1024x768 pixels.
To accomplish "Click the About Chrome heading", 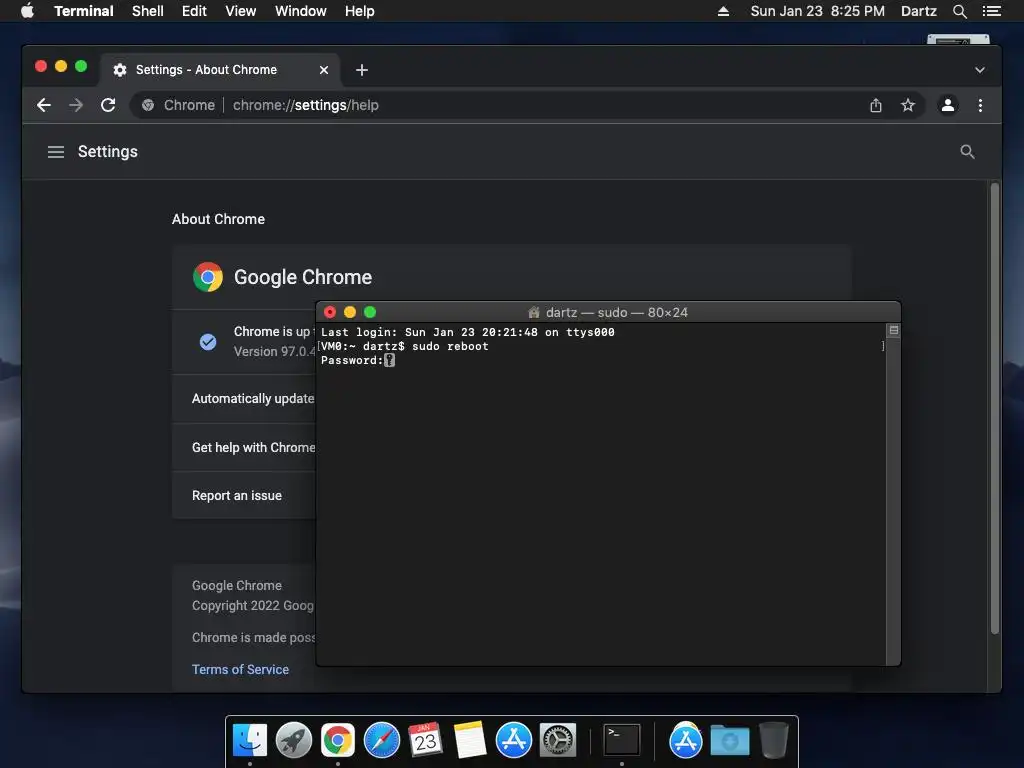I will click(218, 219).
